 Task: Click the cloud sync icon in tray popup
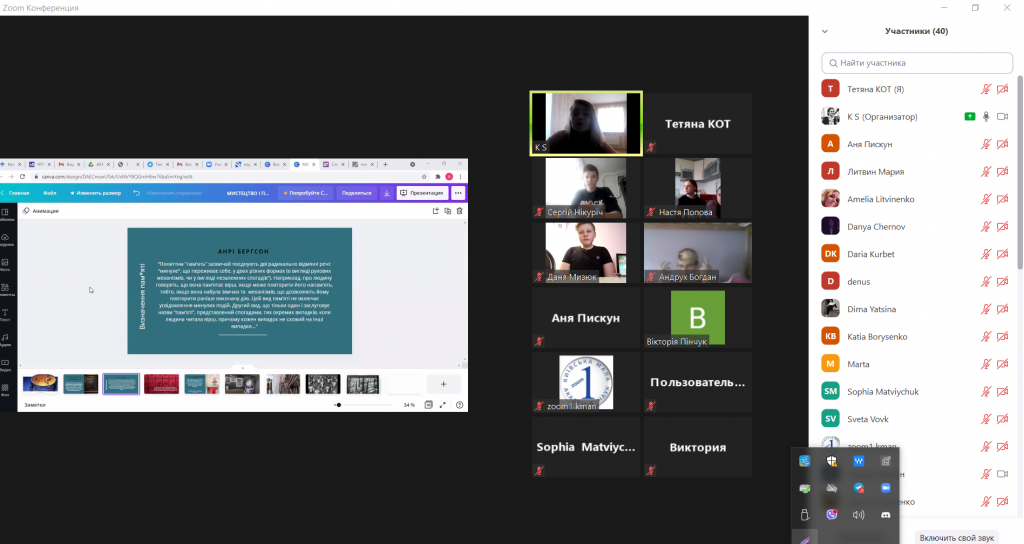pyautogui.click(x=831, y=488)
